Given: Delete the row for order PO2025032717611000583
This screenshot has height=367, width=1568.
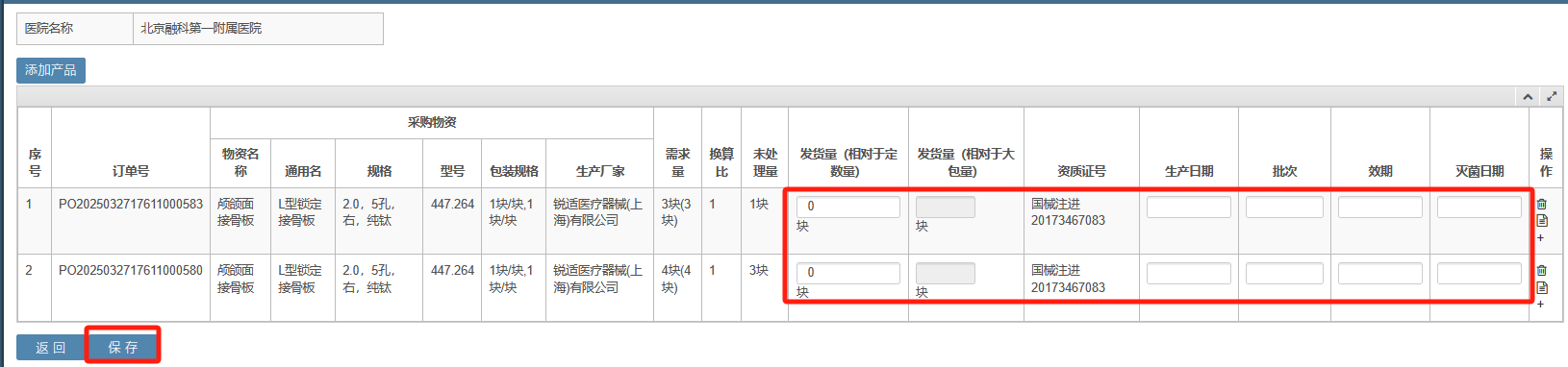Looking at the screenshot, I should [1541, 204].
